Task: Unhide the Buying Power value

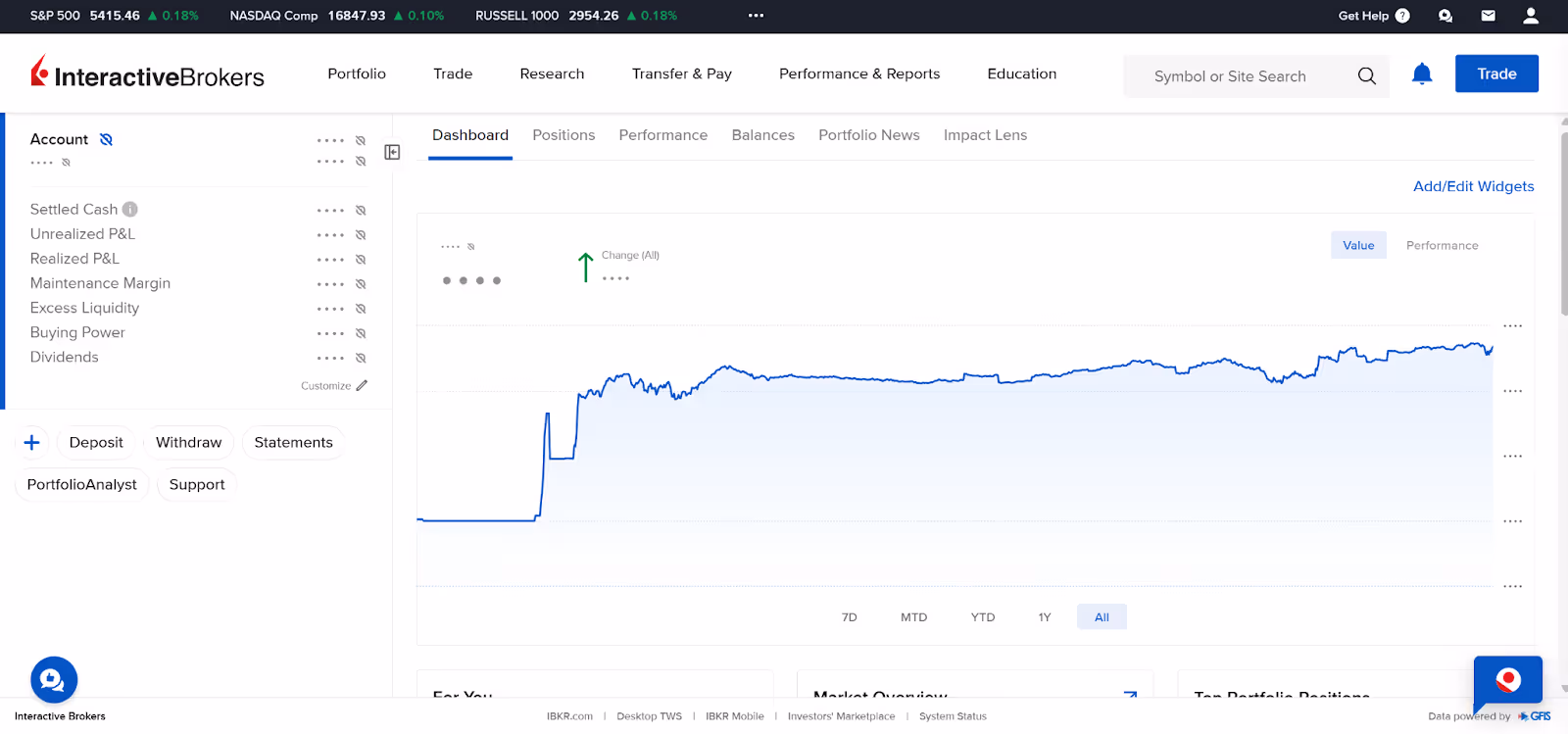Action: (361, 333)
